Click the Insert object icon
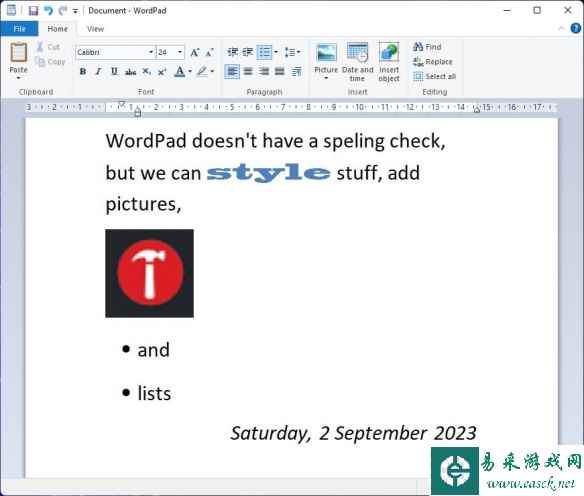Viewport: 584px width, 496px height. 389,53
